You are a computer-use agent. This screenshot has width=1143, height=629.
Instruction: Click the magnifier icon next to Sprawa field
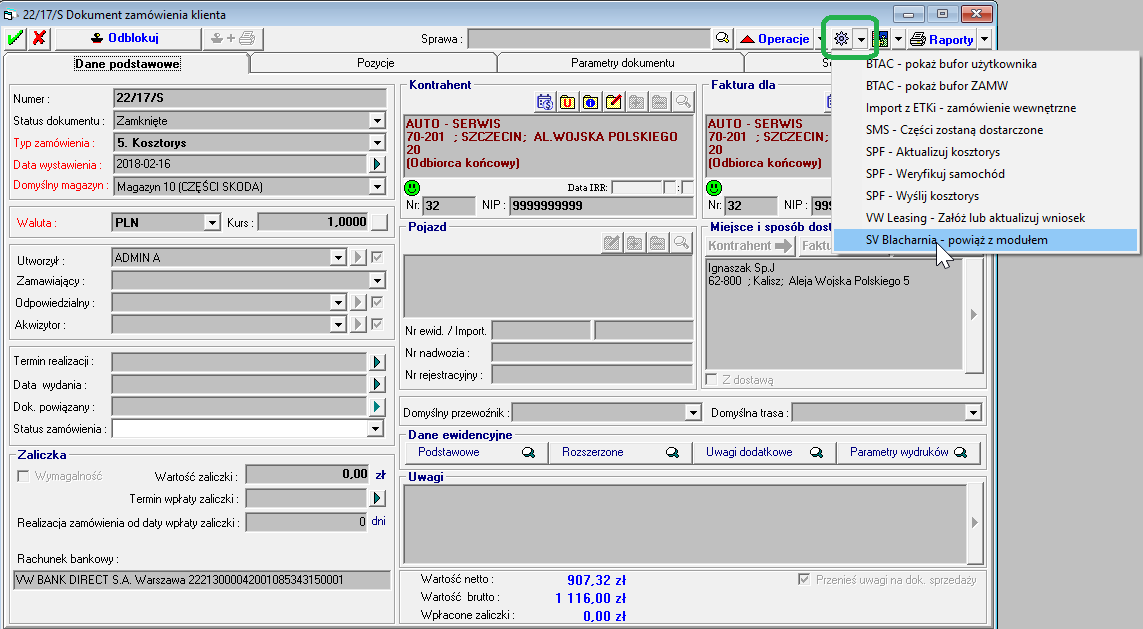coord(722,39)
